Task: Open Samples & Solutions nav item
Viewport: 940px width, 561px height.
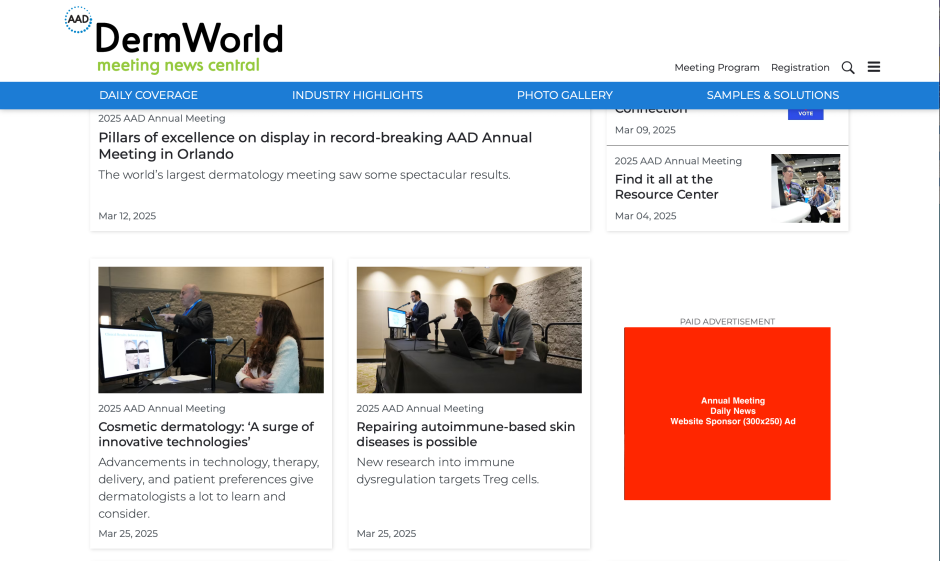Action: [x=772, y=95]
